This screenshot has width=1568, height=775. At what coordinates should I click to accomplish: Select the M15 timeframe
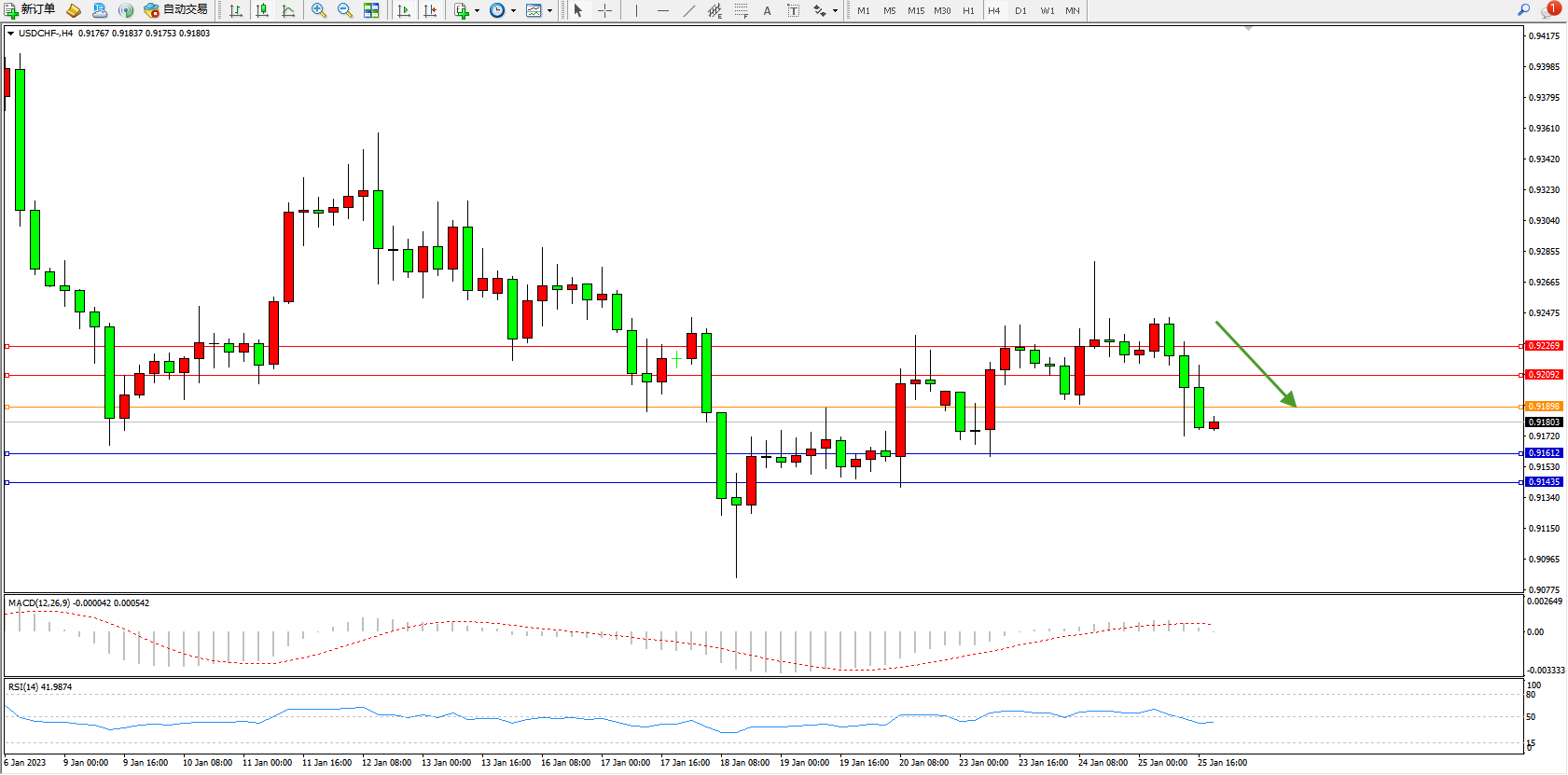click(x=916, y=10)
